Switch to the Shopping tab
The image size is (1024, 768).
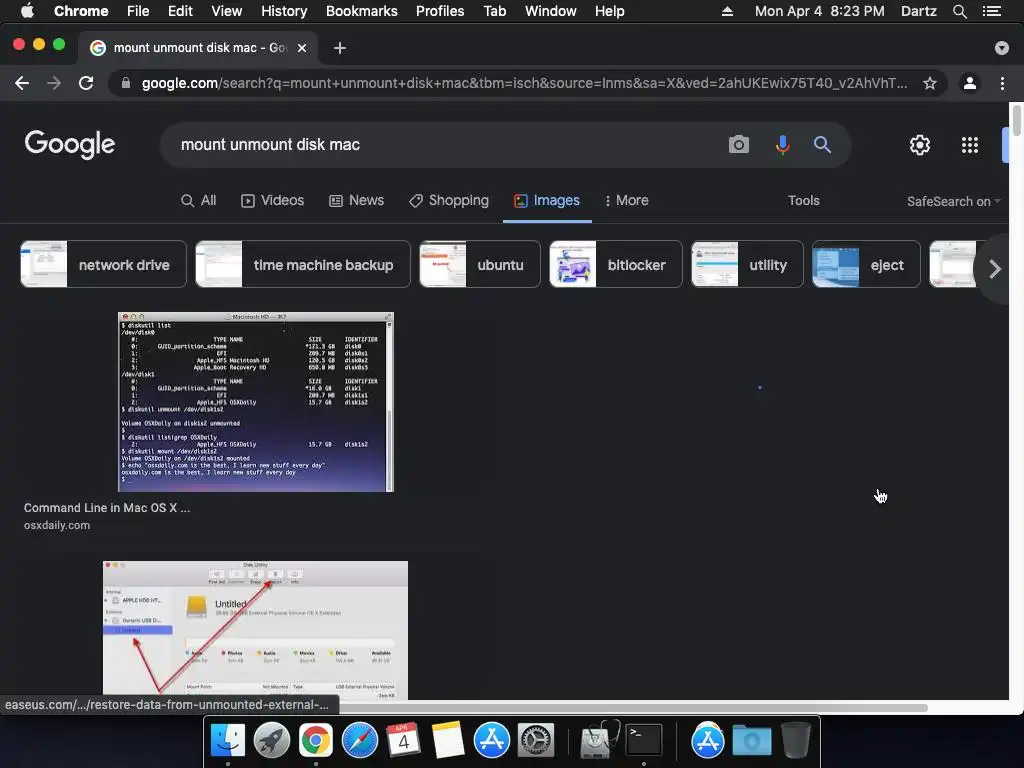pyautogui.click(x=449, y=200)
